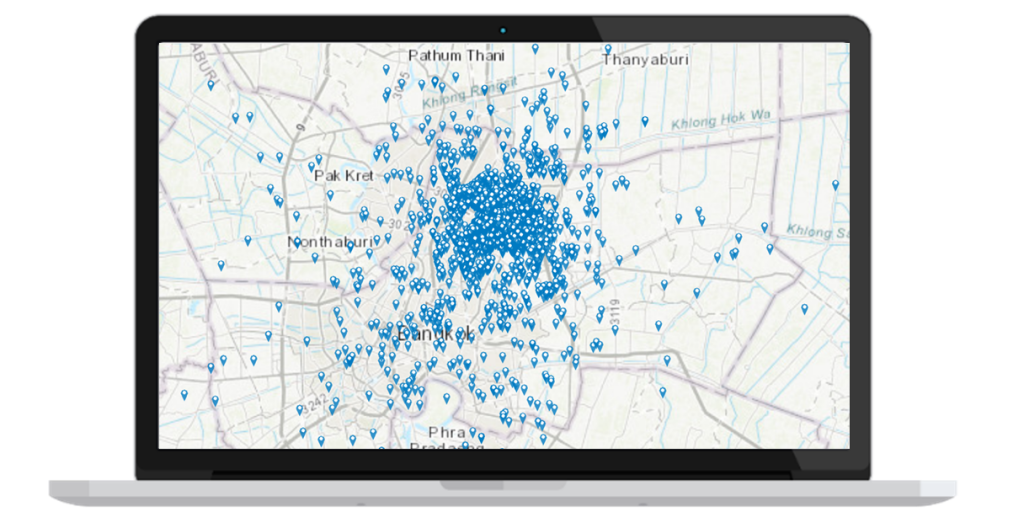Click the Khlong Rangsit canal label
This screenshot has height=528, width=1024.
(x=470, y=93)
